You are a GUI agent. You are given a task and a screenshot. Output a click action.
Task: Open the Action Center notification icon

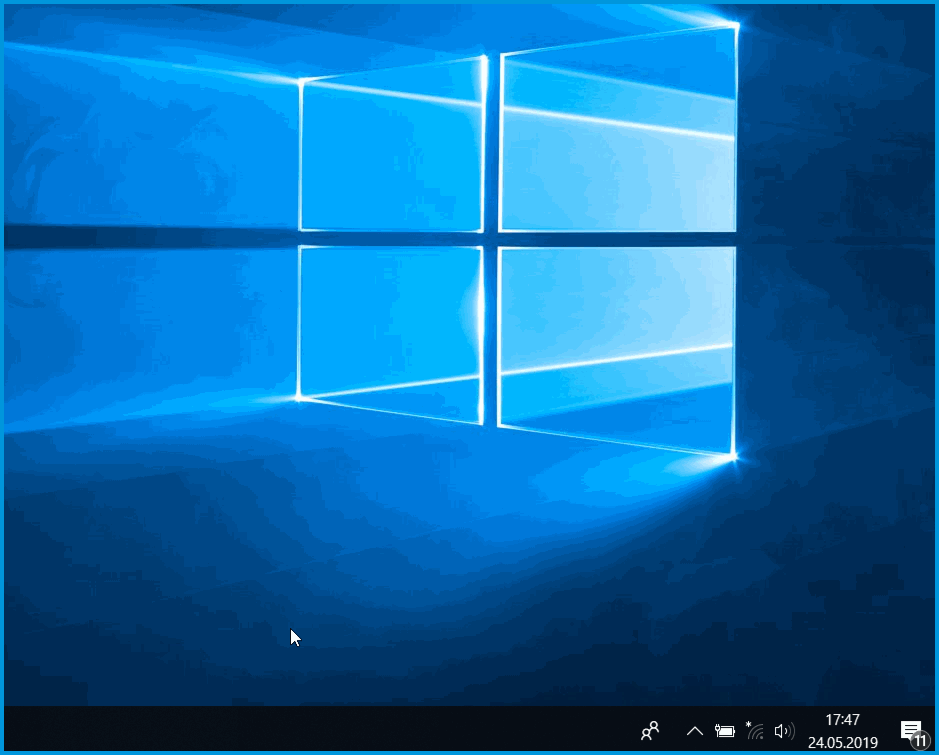pos(909,729)
